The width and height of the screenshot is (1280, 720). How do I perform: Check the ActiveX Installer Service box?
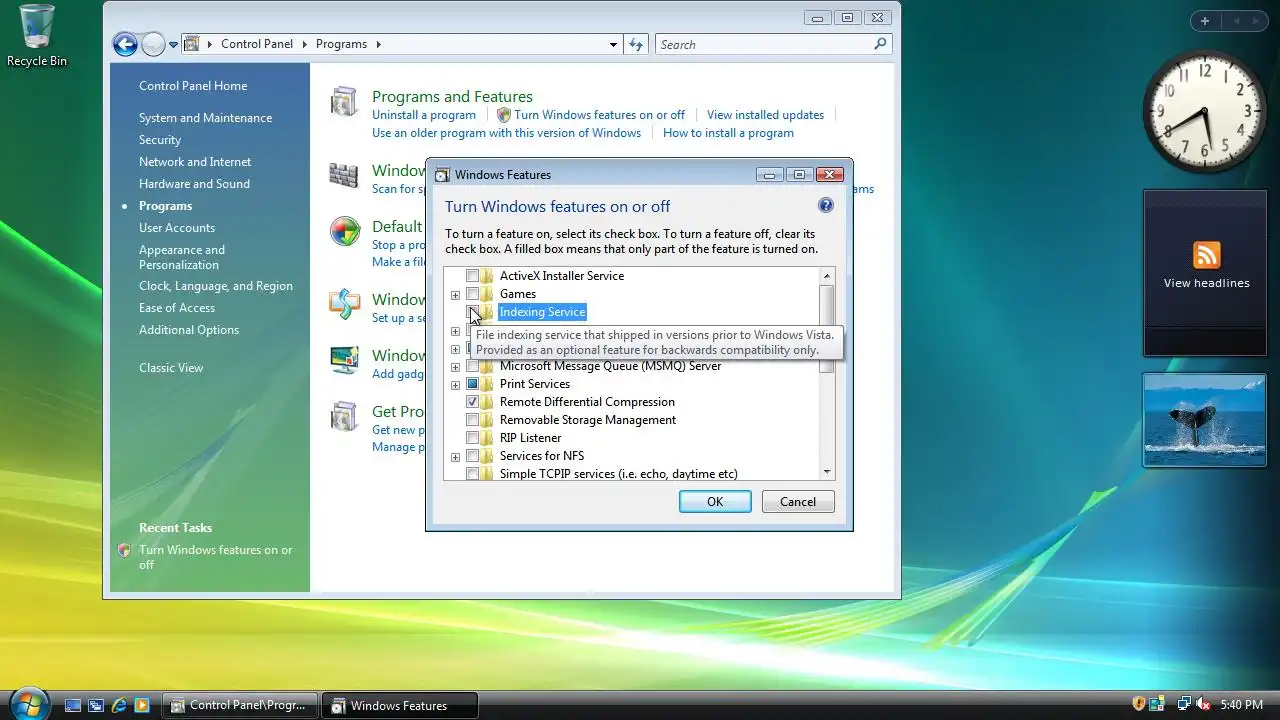tap(472, 276)
